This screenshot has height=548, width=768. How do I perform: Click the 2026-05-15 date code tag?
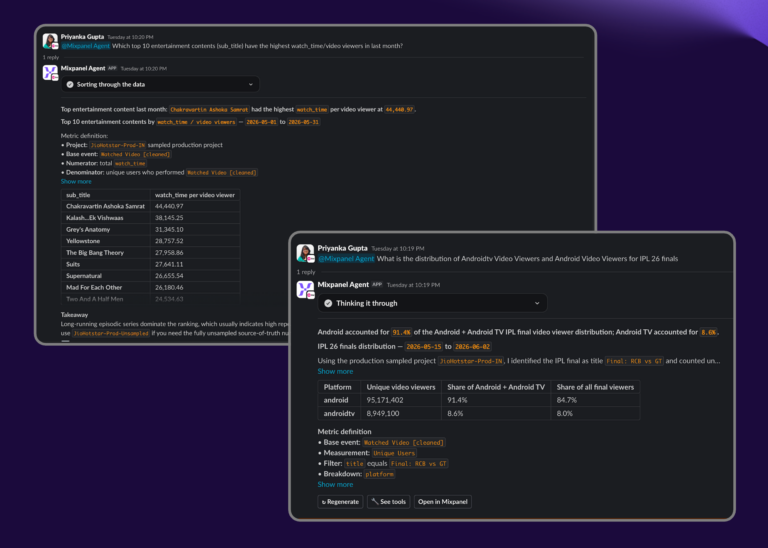(424, 346)
